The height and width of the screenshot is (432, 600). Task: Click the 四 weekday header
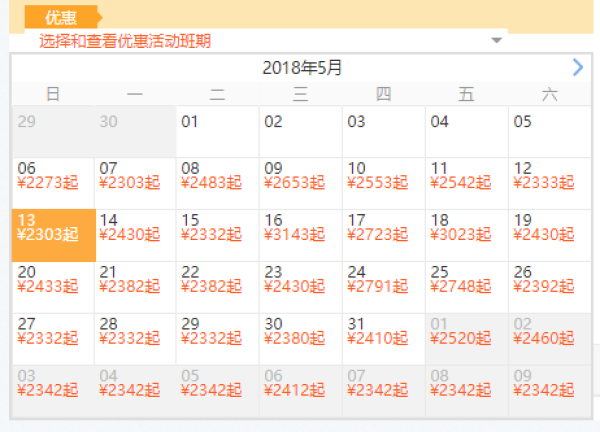[383, 94]
